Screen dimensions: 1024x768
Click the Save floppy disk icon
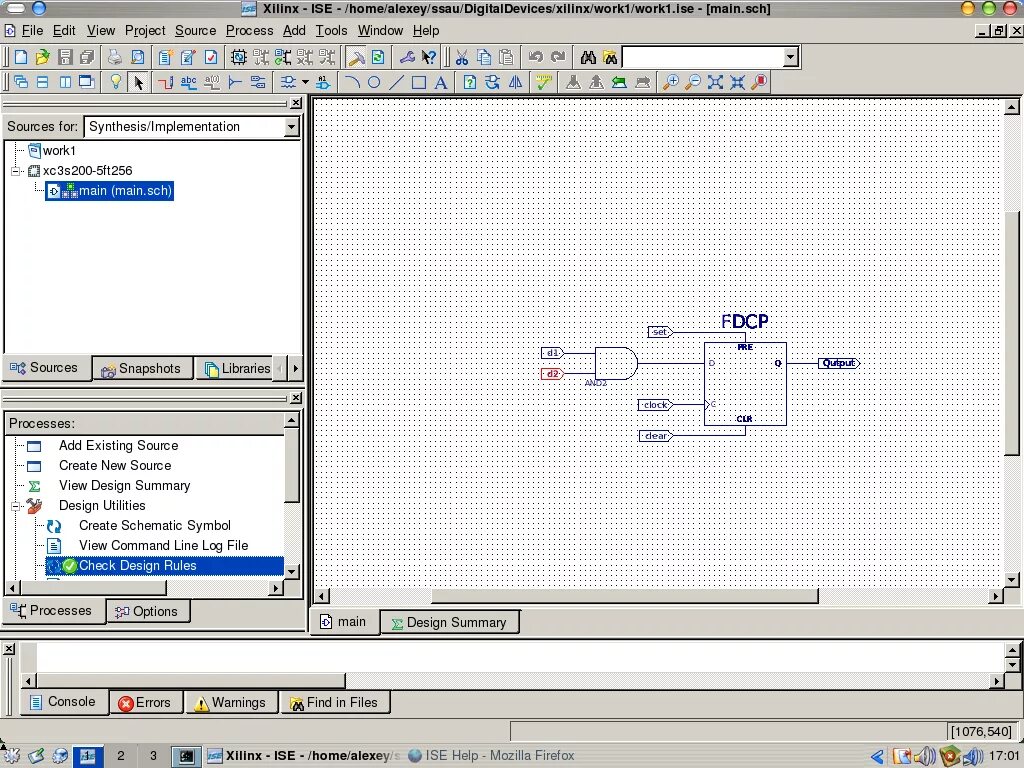(65, 57)
